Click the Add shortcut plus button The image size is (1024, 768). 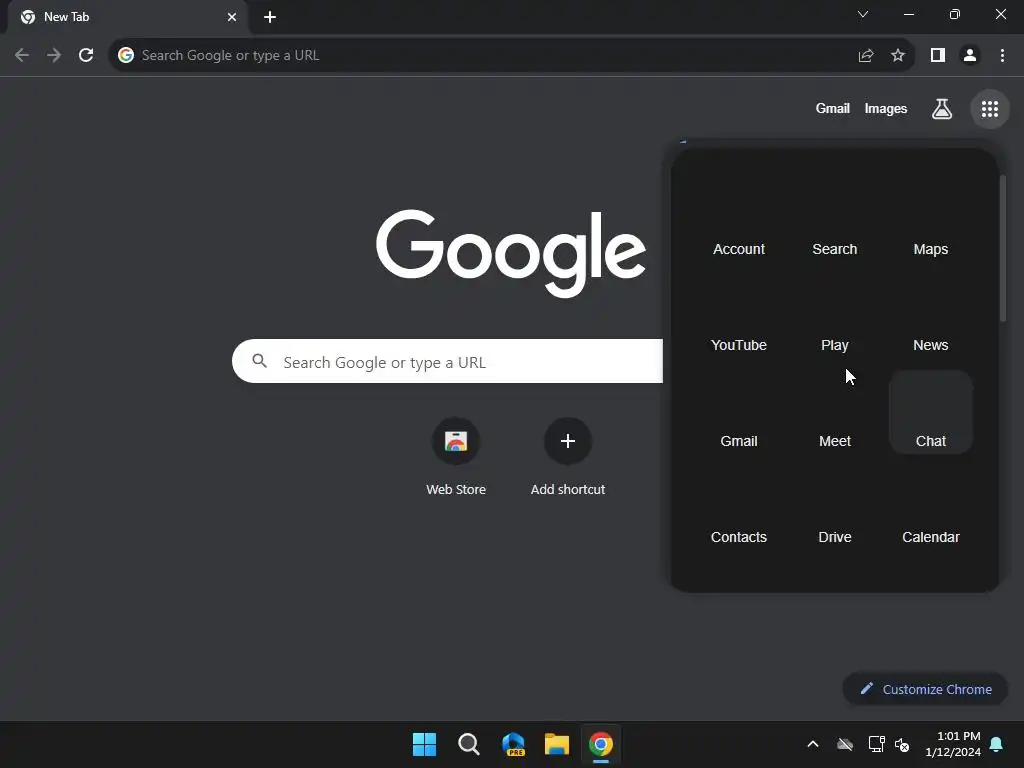(x=568, y=441)
